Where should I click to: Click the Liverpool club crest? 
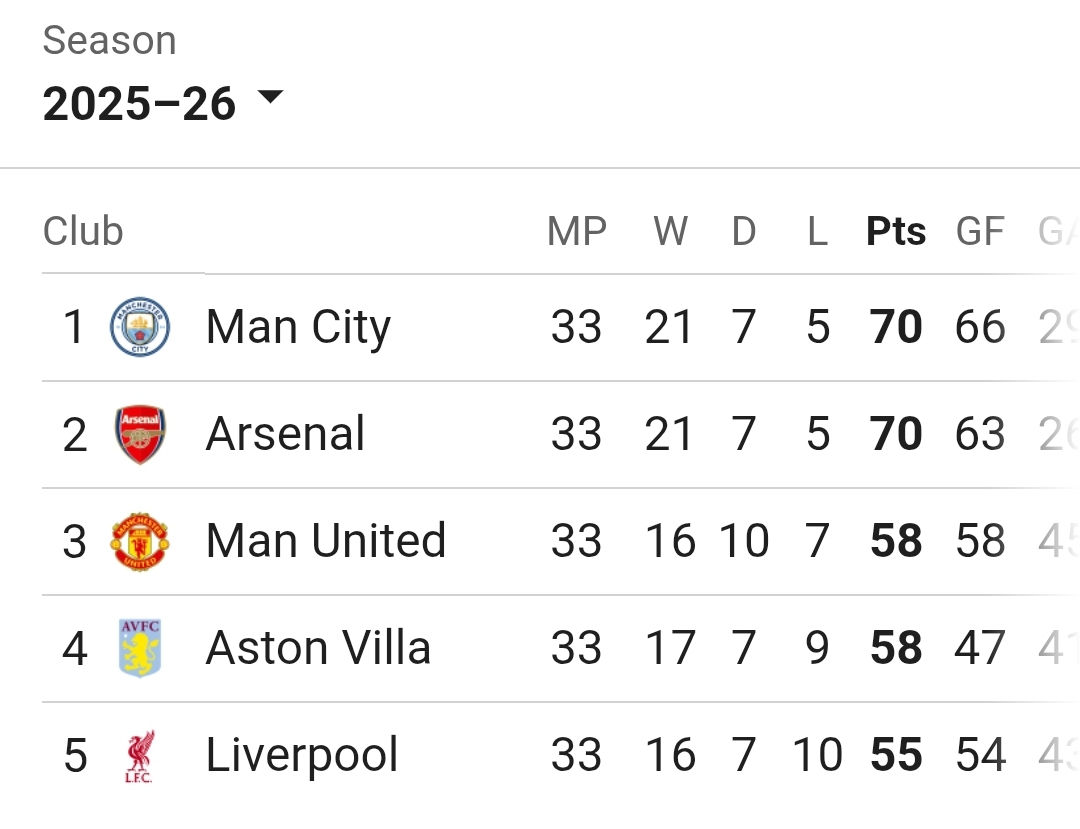pos(140,756)
